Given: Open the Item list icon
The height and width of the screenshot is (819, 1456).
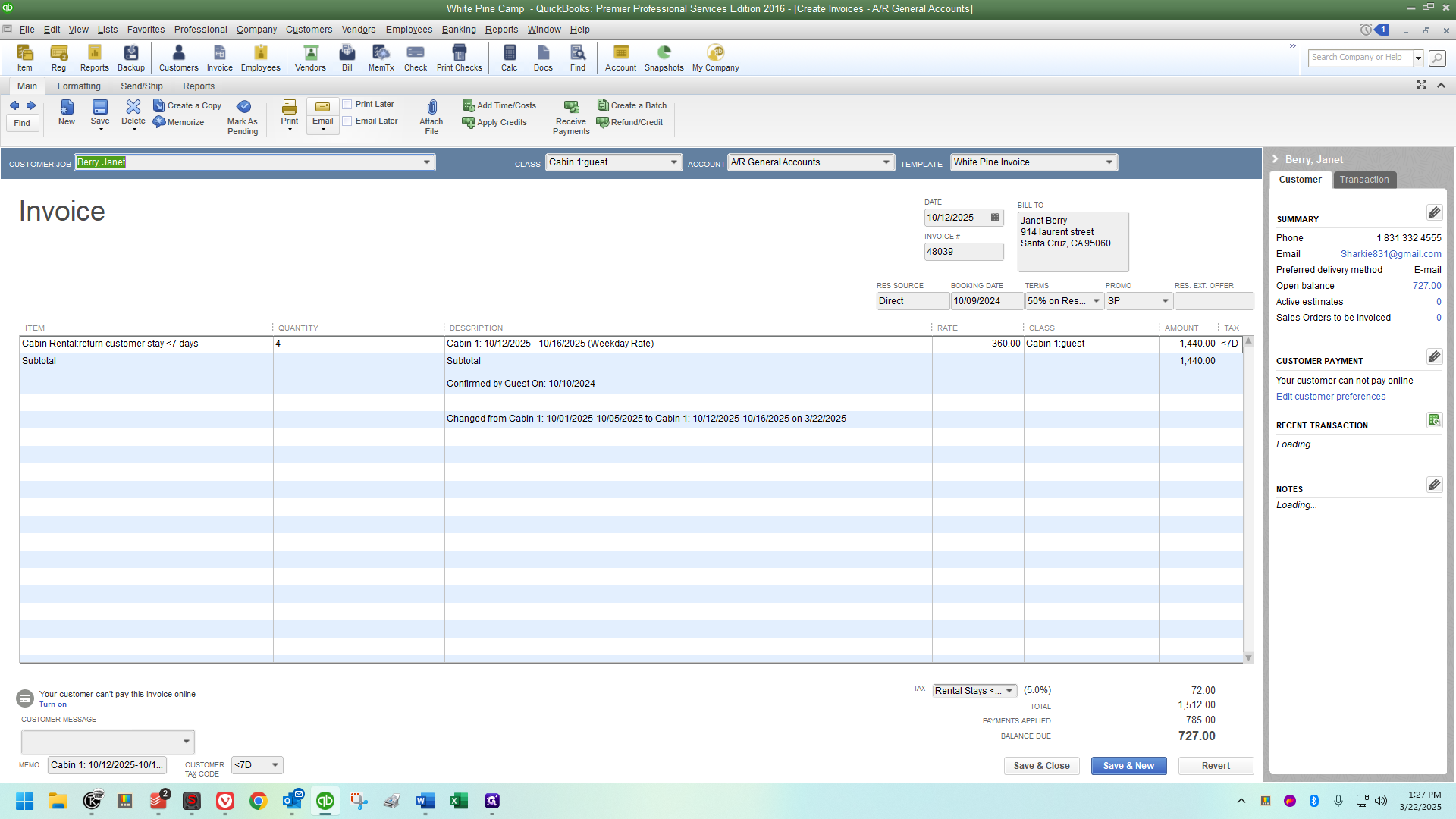Looking at the screenshot, I should click(25, 58).
